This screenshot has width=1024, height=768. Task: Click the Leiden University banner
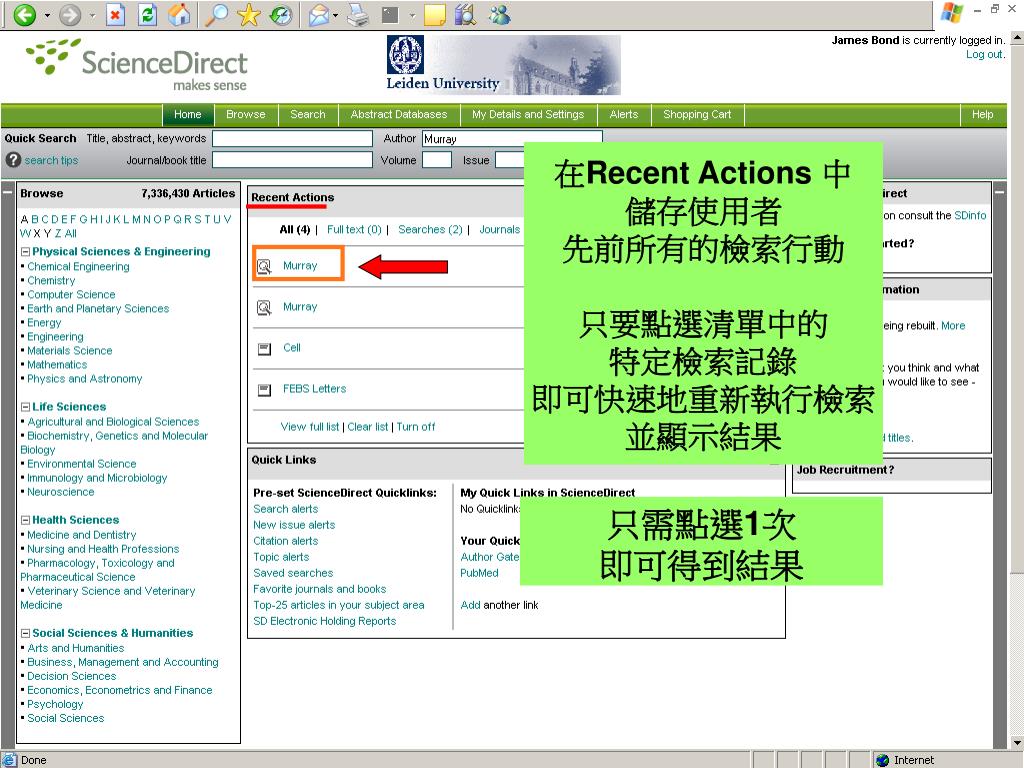(503, 65)
